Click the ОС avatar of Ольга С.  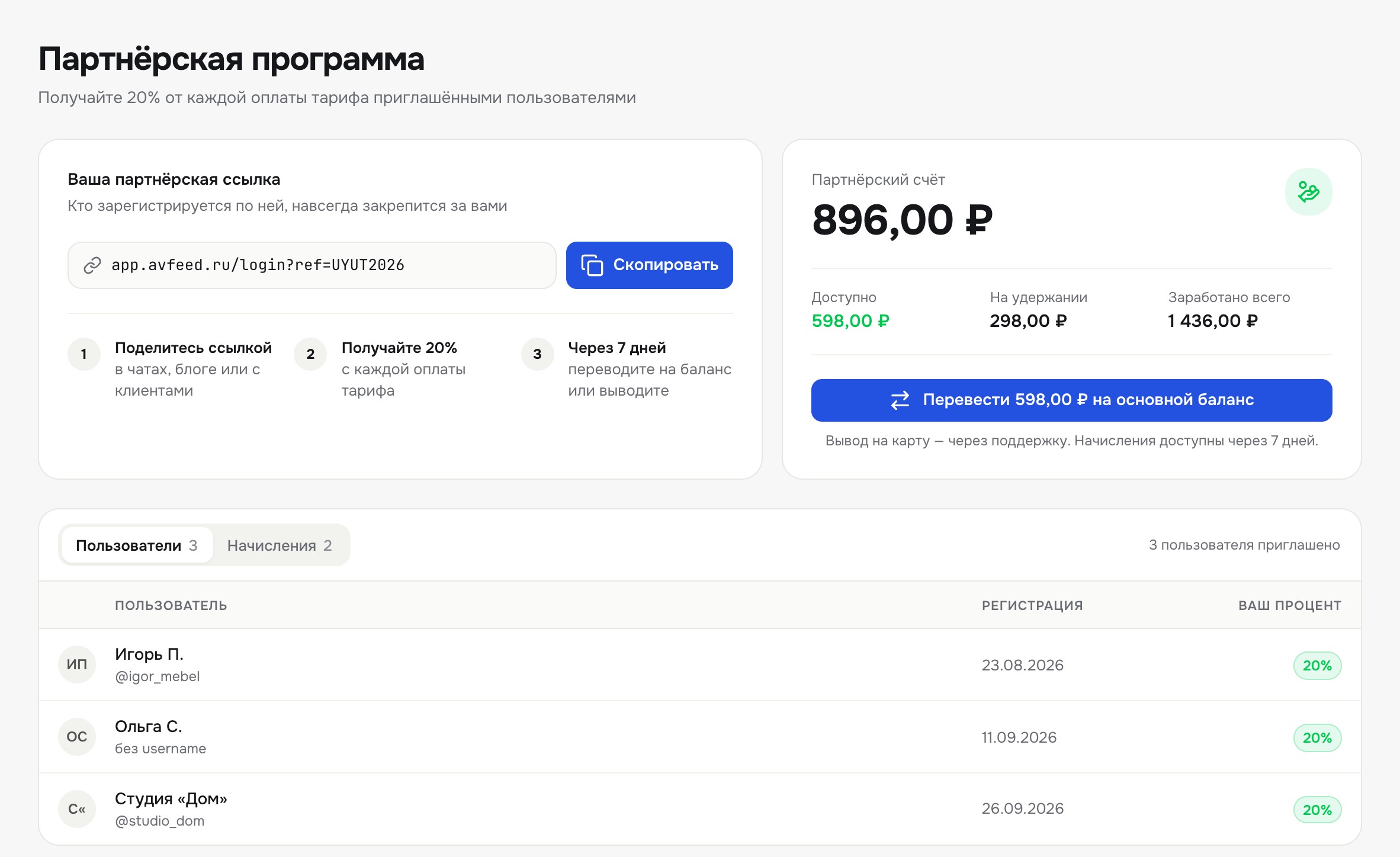pyautogui.click(x=77, y=737)
